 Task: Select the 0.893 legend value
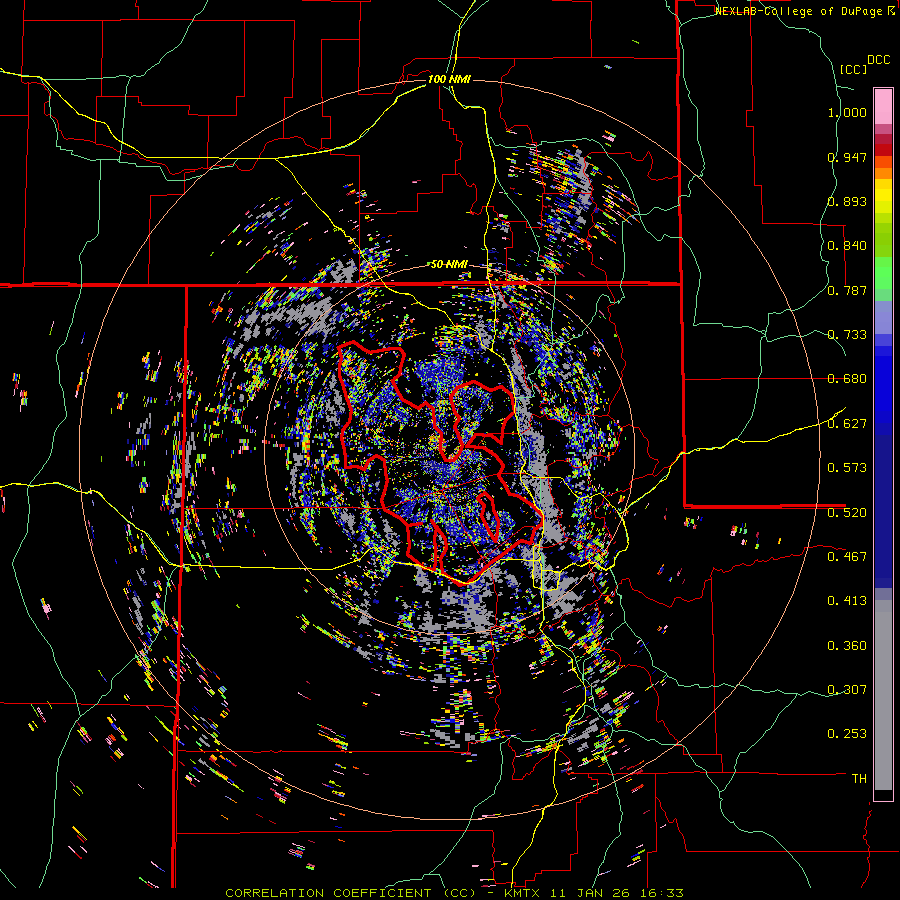(x=847, y=201)
